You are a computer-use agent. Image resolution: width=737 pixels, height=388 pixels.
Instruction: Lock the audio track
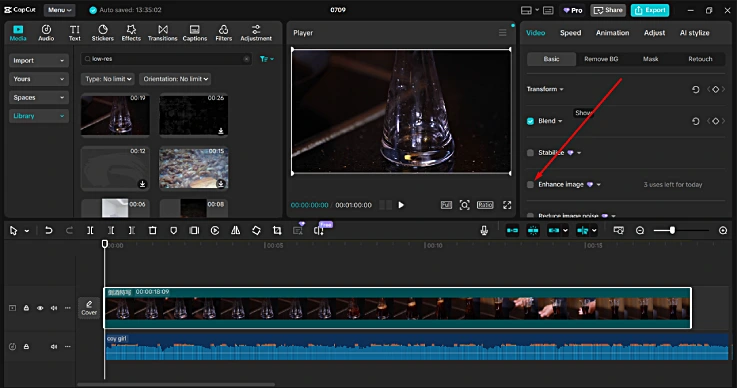click(x=26, y=347)
